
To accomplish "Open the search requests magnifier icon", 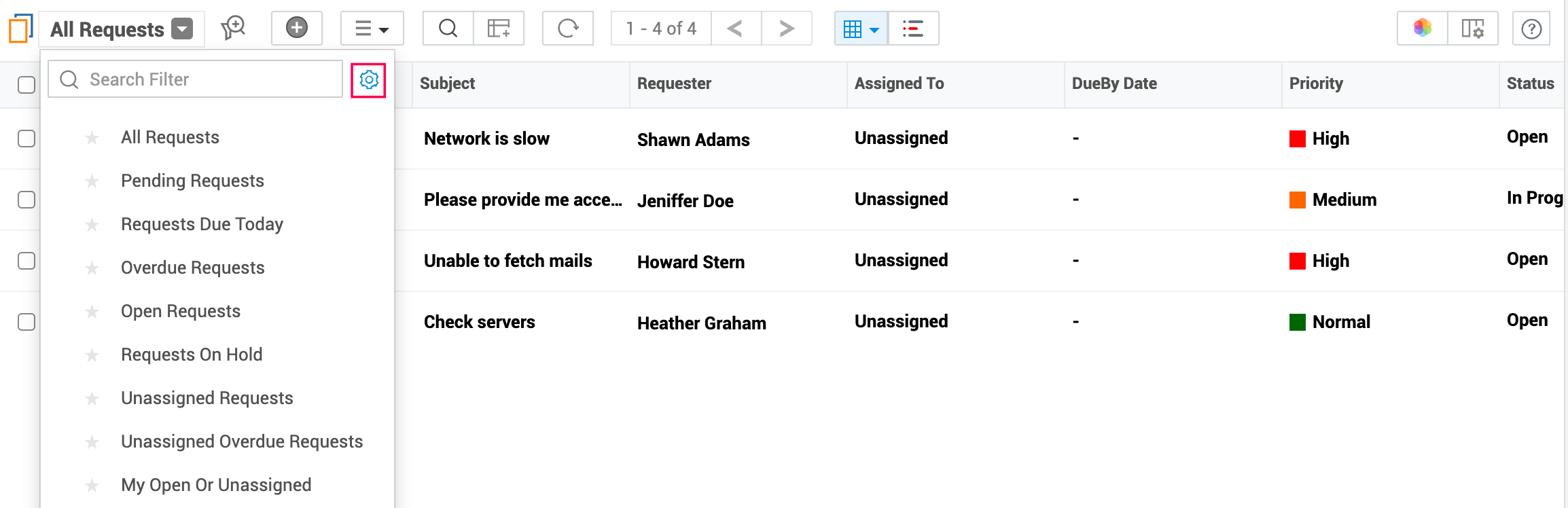I will [x=448, y=29].
